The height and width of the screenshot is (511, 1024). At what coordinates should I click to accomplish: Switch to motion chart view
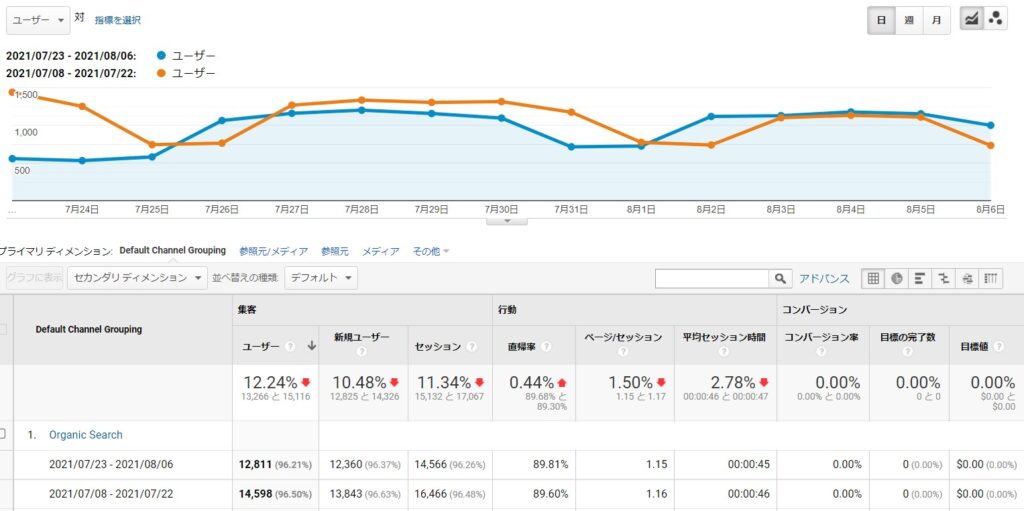995,20
